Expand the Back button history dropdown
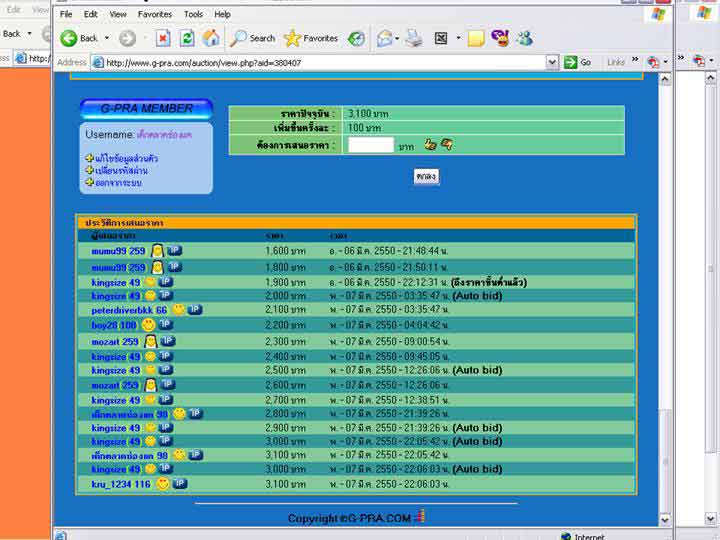The height and width of the screenshot is (540, 720). click(106, 38)
